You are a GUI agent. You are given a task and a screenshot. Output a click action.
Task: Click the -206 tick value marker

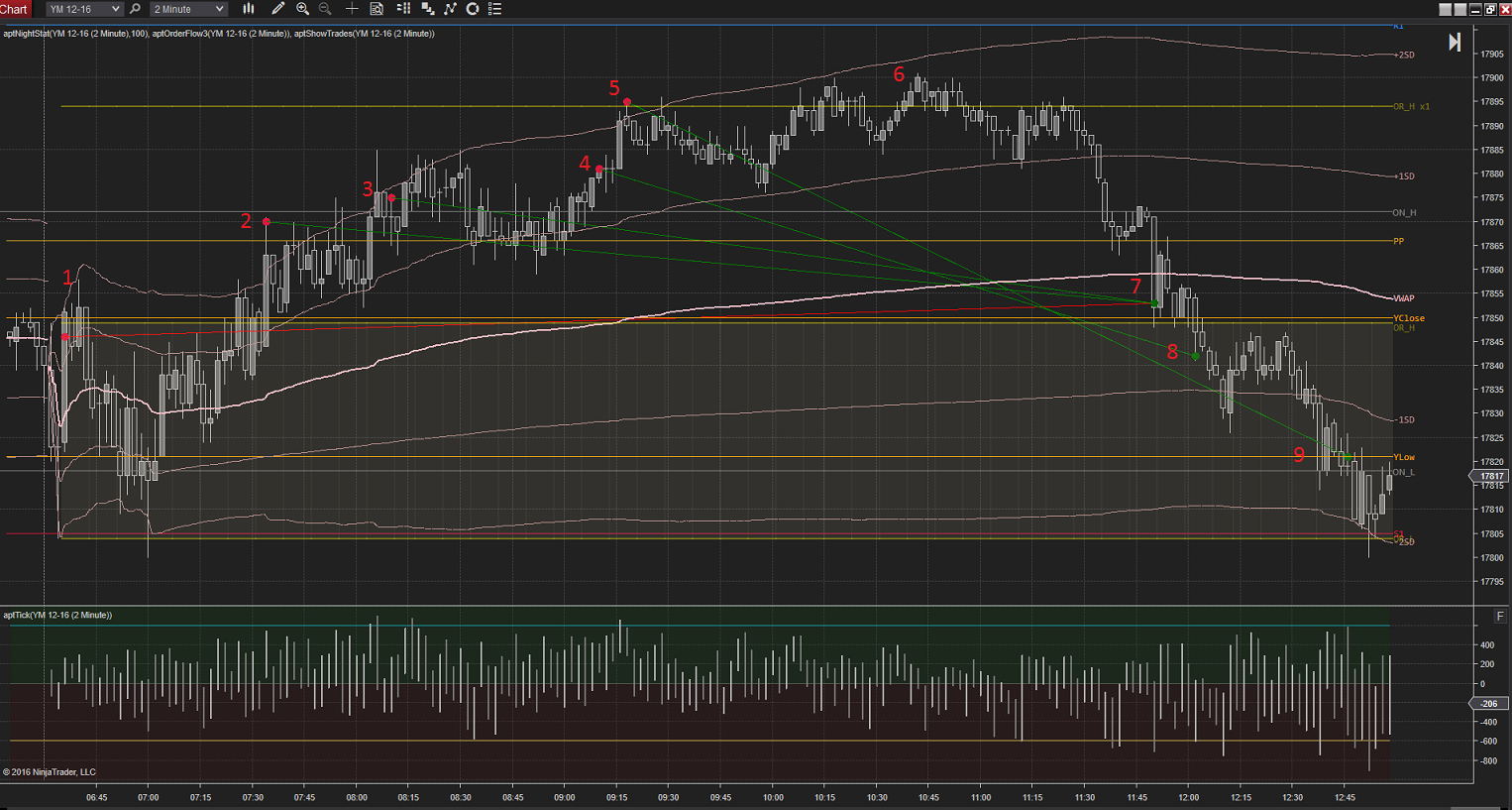click(x=1488, y=703)
